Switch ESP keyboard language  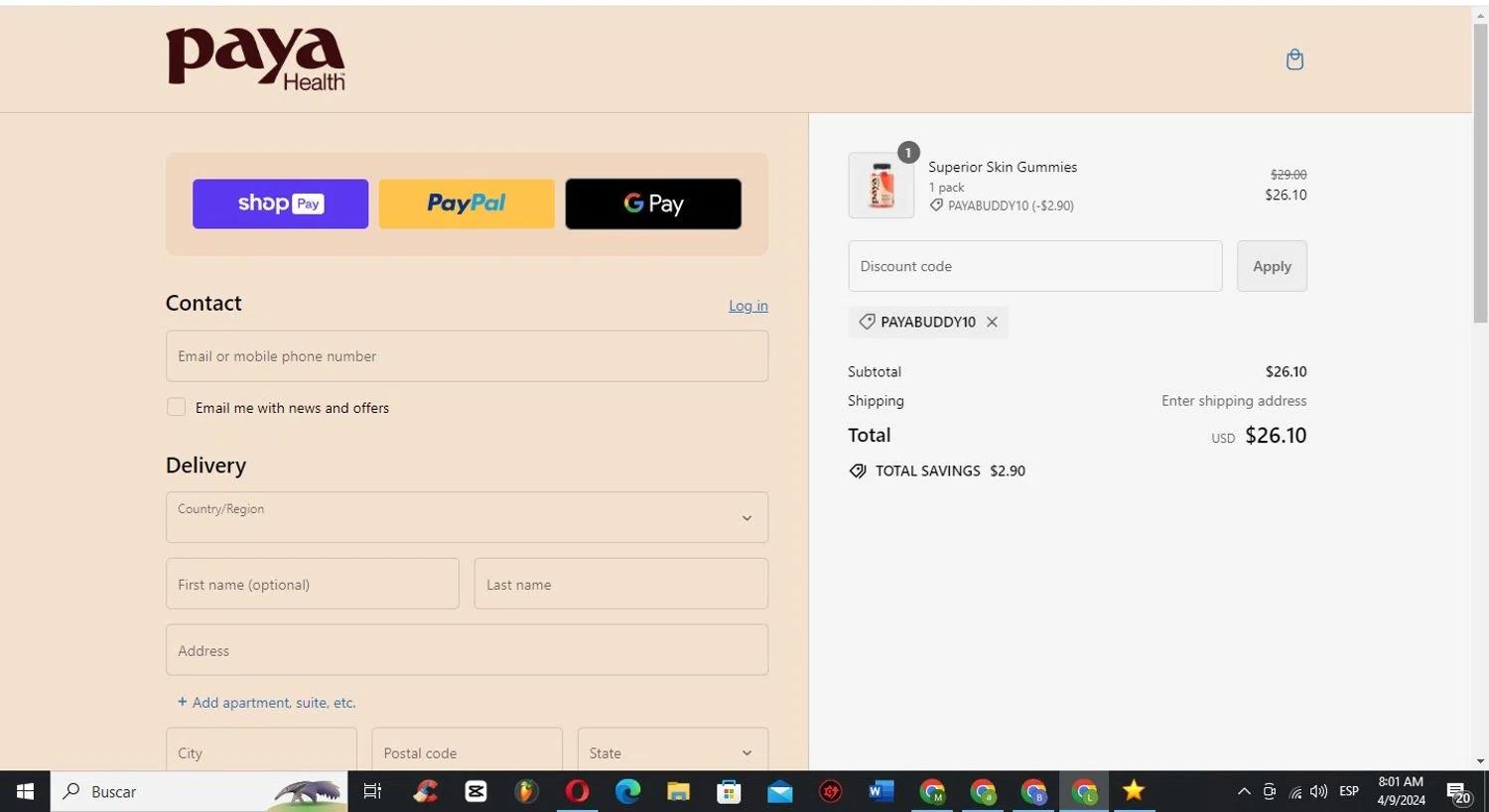(x=1349, y=791)
